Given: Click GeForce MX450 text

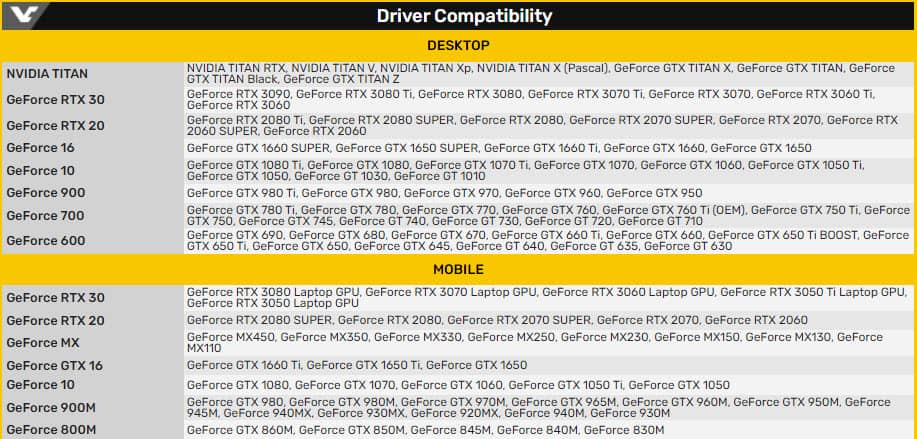Looking at the screenshot, I should tap(230, 337).
